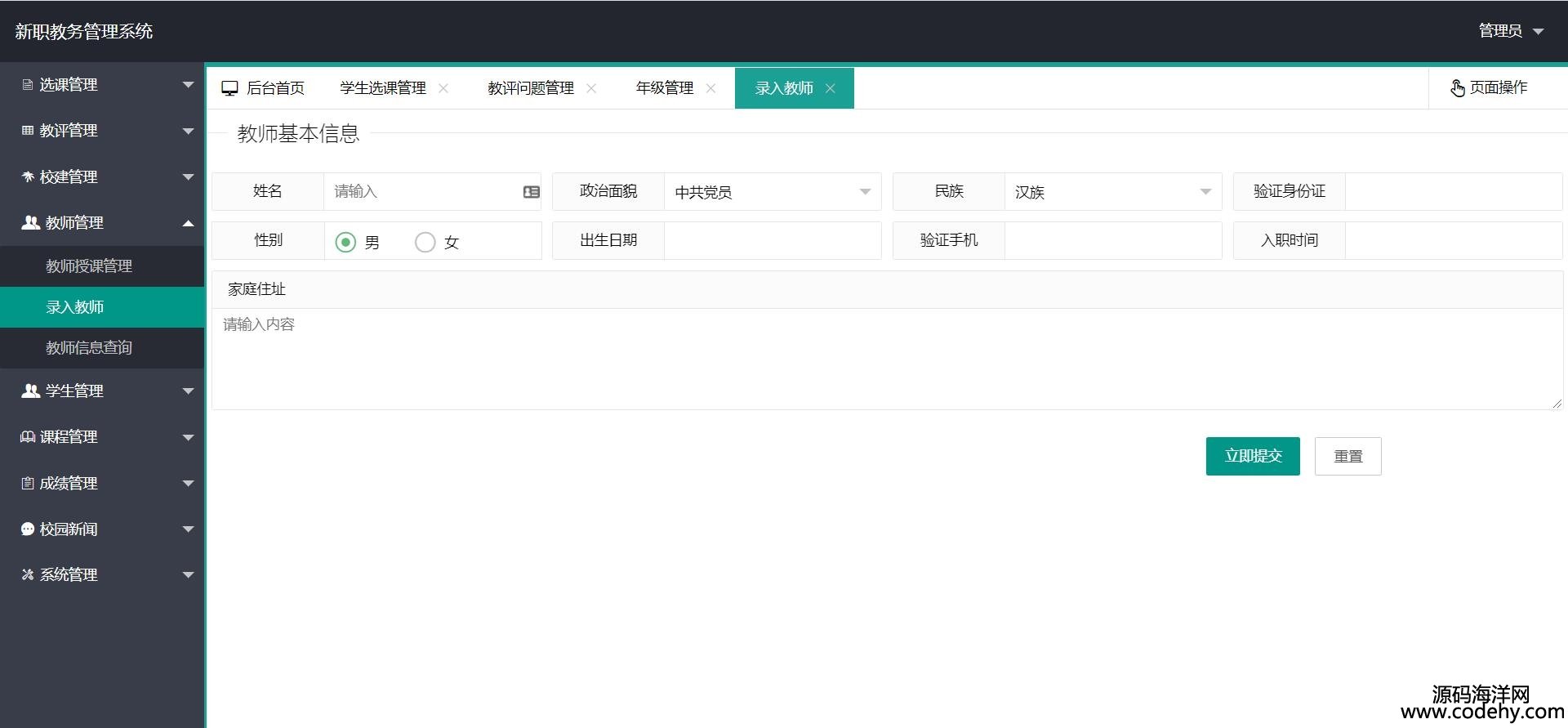Close the 教评问题管理 tab
The height and width of the screenshot is (728, 1568).
pyautogui.click(x=591, y=88)
